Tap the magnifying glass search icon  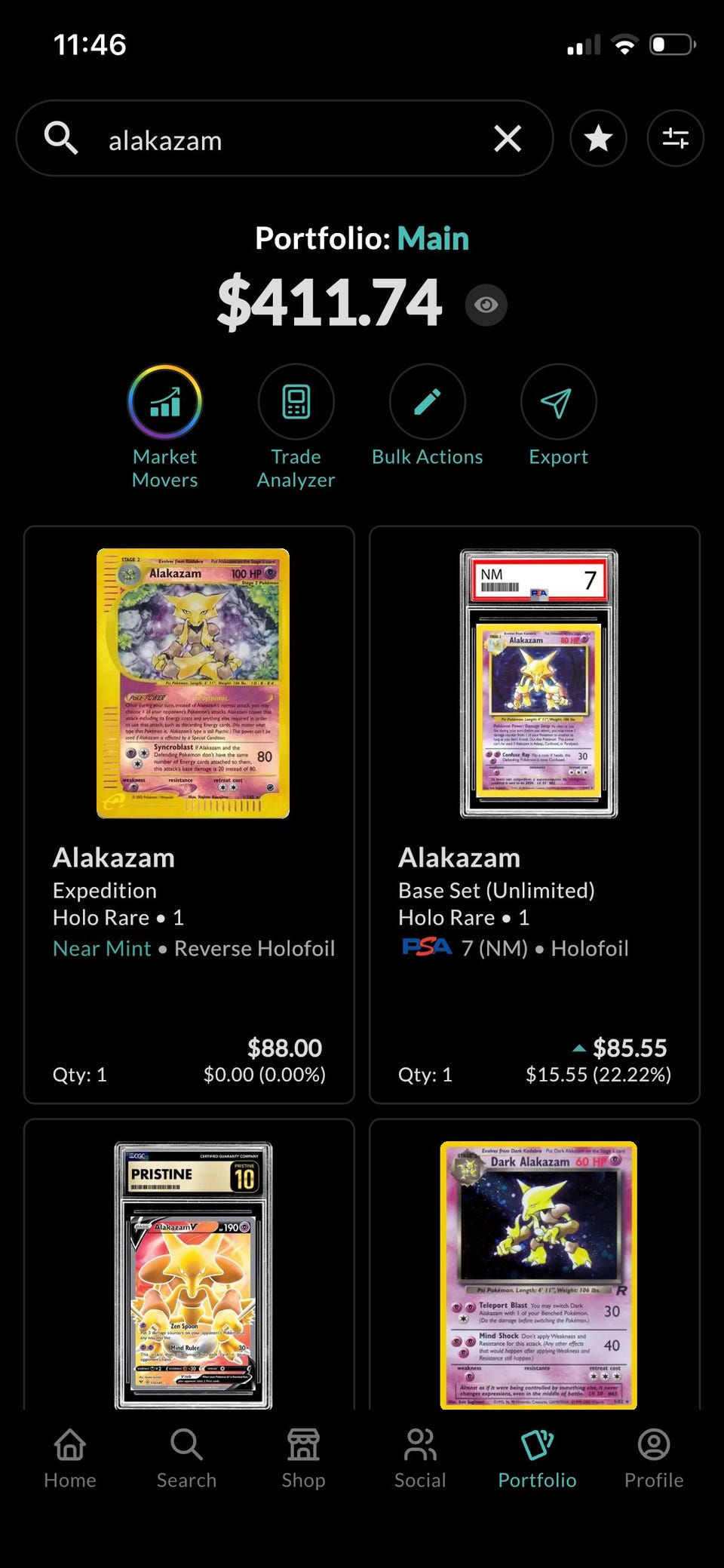tap(61, 139)
